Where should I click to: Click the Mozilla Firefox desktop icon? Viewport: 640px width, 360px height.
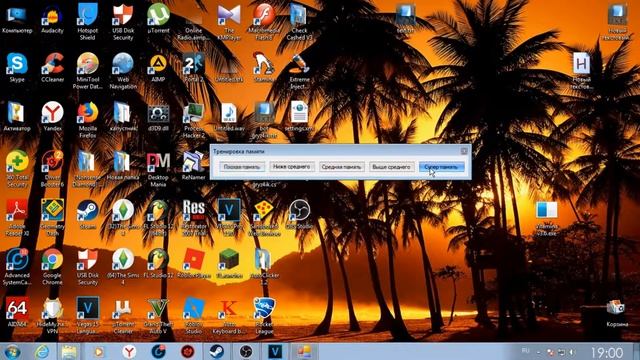point(87,120)
